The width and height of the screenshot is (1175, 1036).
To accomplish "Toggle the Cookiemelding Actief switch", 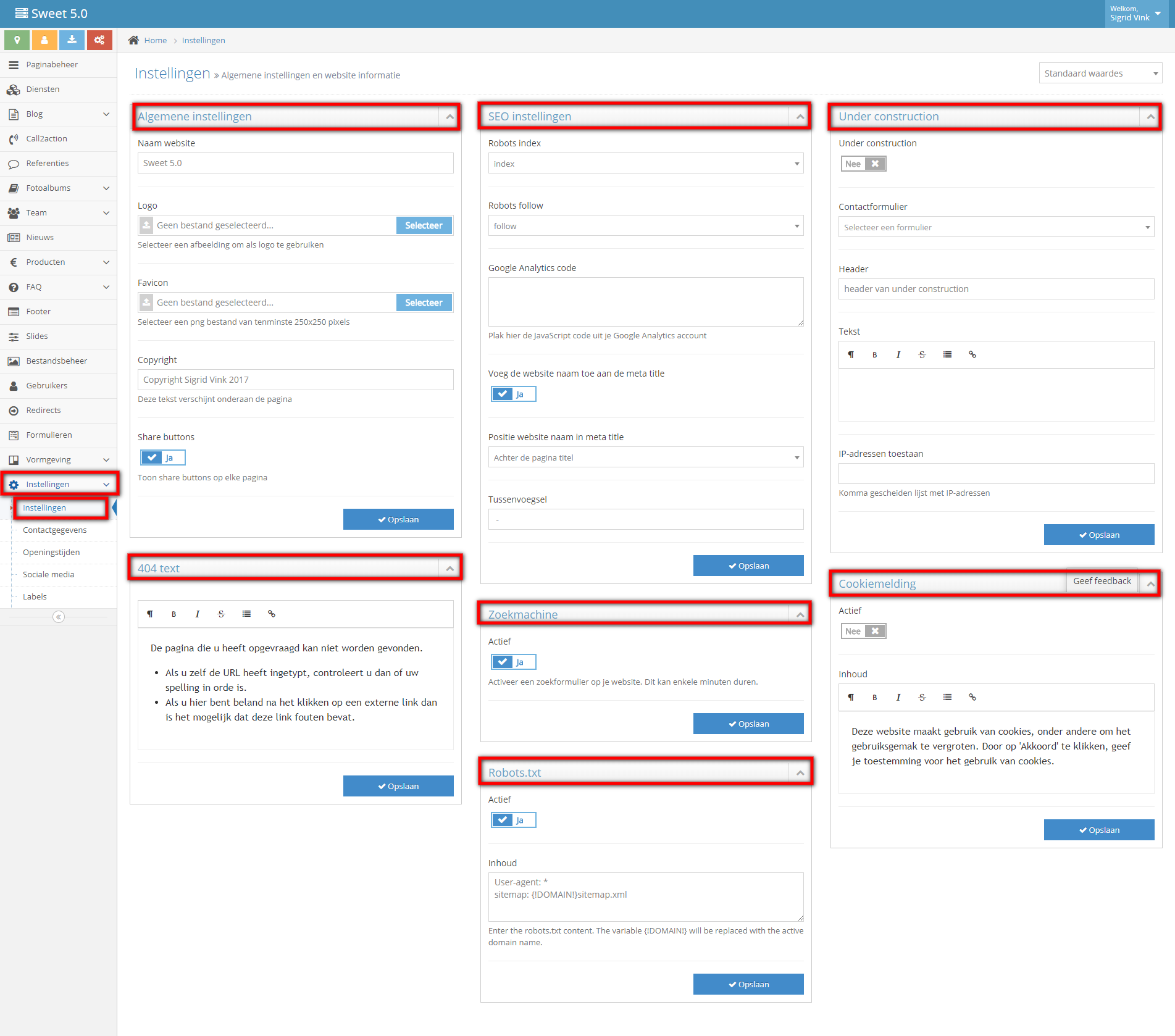I will [x=863, y=631].
